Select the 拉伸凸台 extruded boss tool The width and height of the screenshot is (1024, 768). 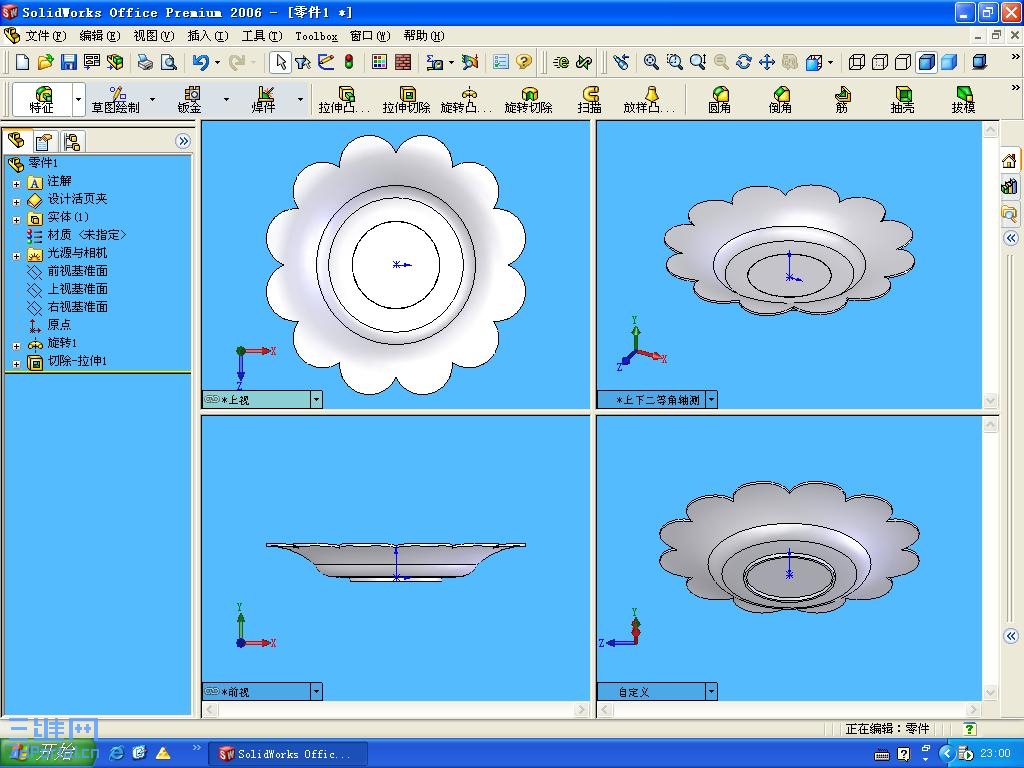click(344, 99)
